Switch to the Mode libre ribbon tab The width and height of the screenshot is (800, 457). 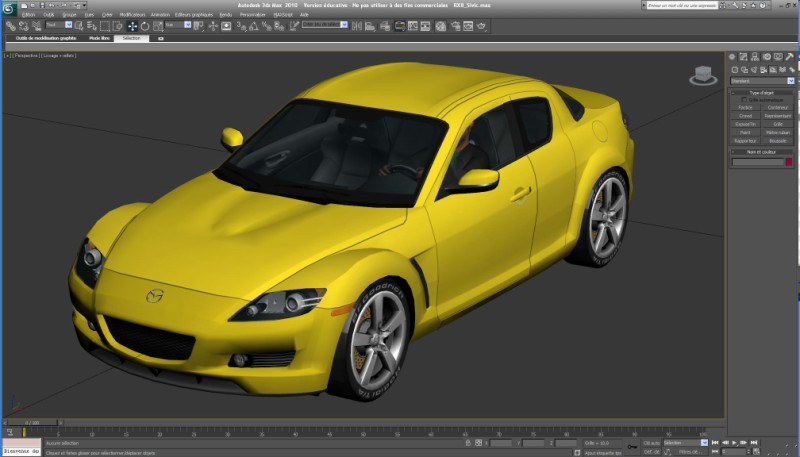coord(99,37)
